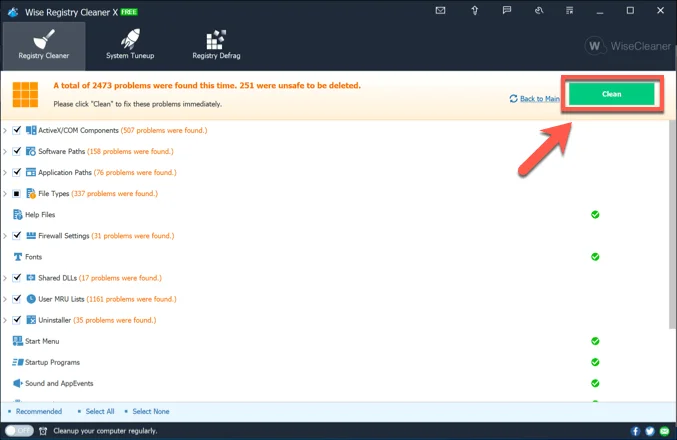Open the feedback chat icon in title bar

[507, 10]
